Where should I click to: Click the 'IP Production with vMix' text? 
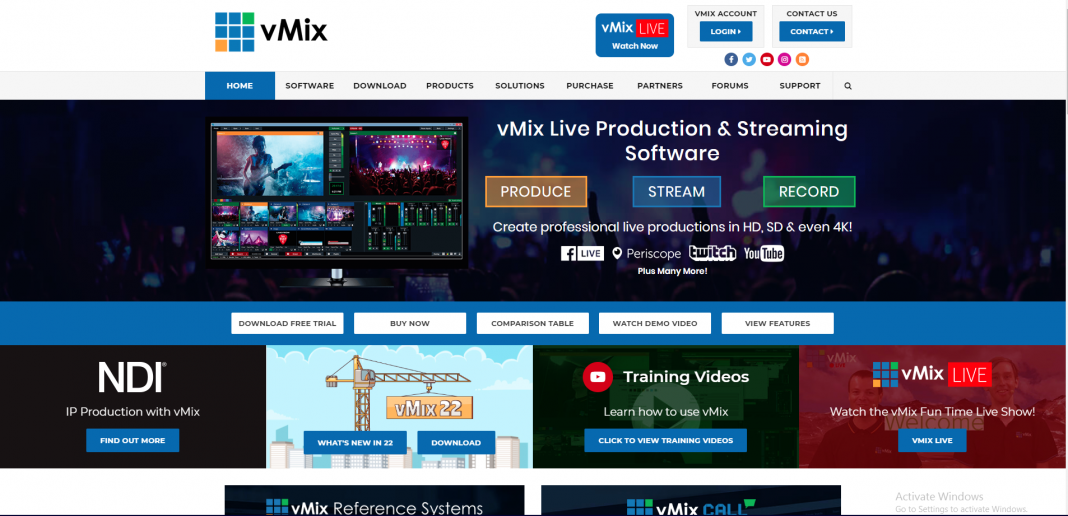coord(133,412)
